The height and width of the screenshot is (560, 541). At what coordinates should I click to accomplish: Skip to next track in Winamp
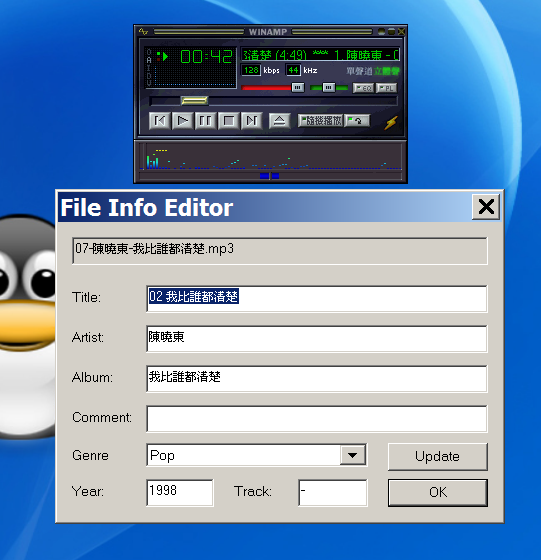coord(252,121)
